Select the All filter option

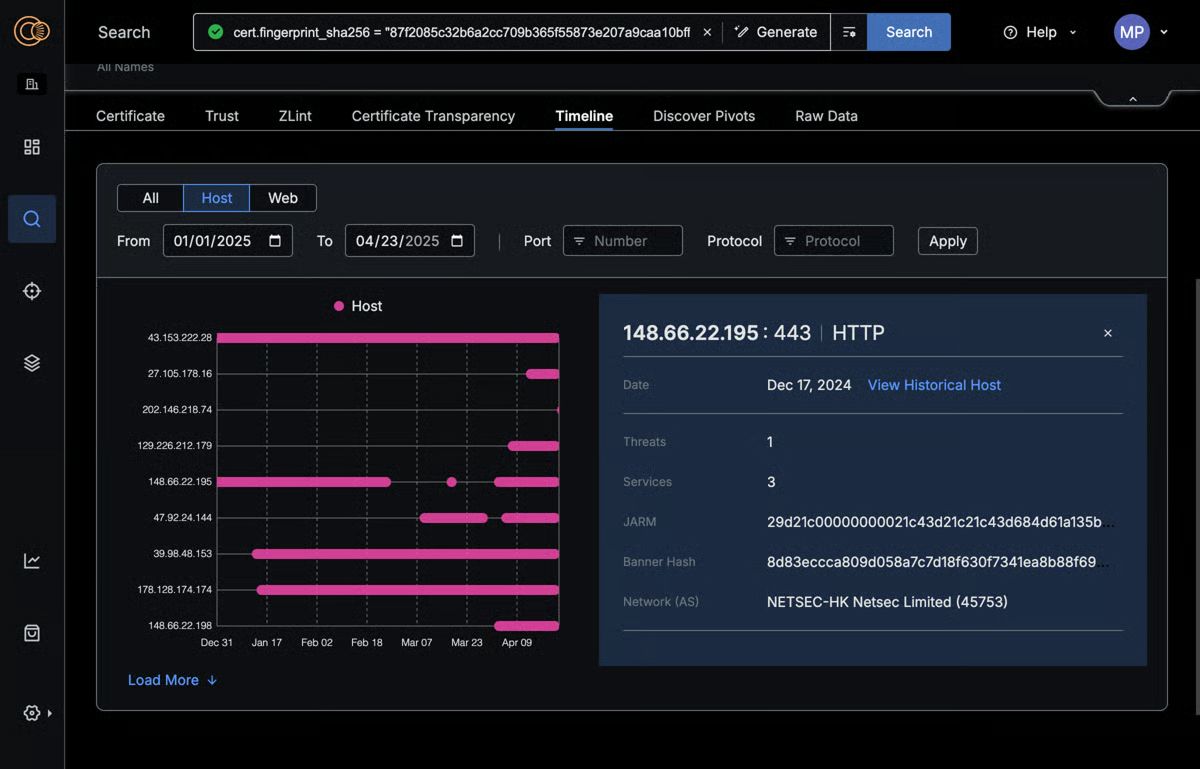150,198
